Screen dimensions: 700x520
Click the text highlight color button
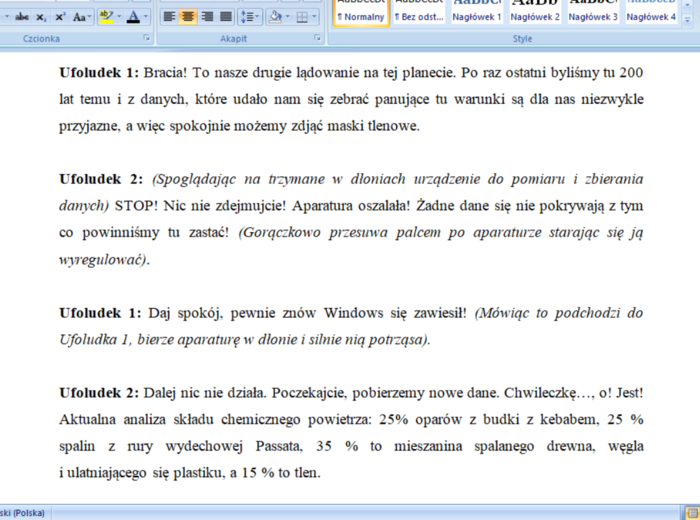click(x=106, y=17)
